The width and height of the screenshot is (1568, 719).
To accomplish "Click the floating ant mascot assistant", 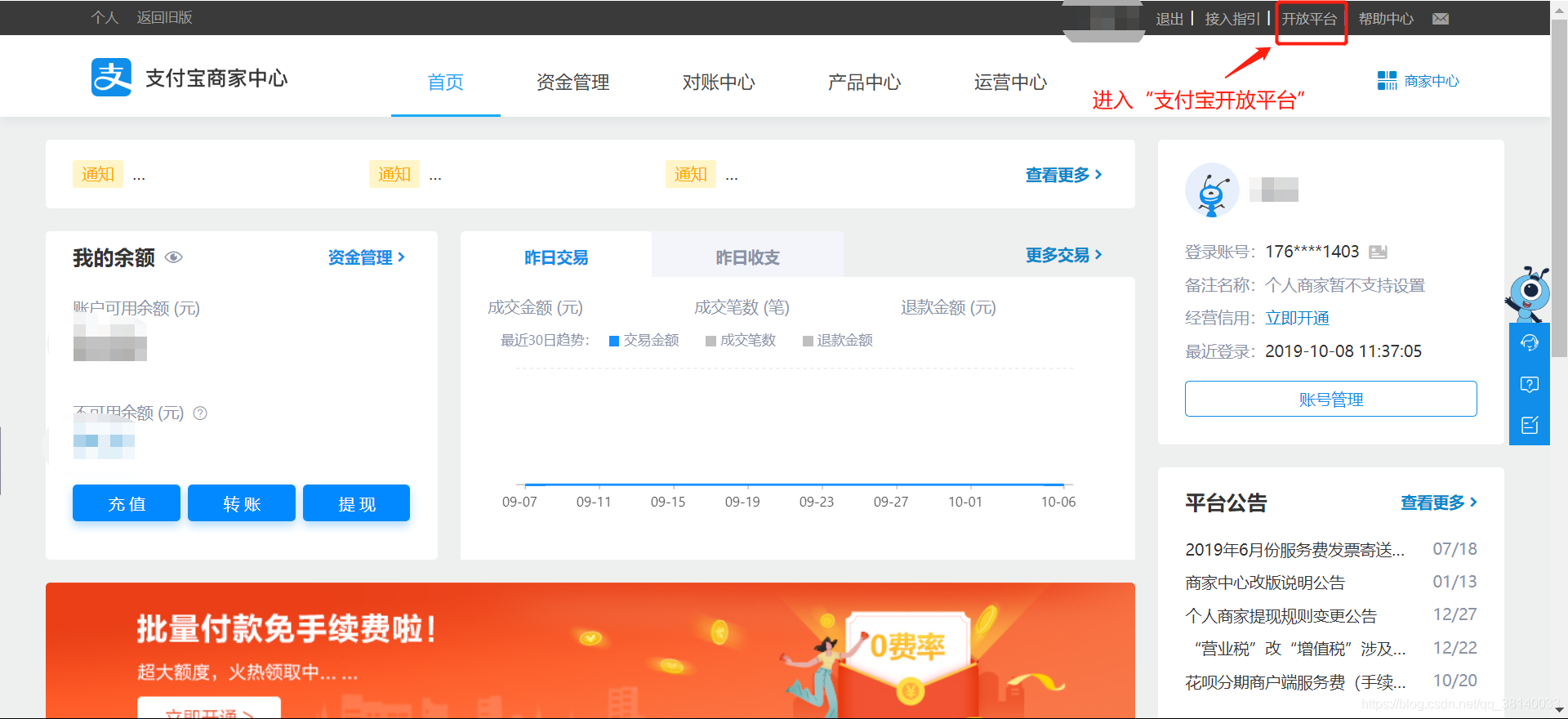I will click(1528, 294).
